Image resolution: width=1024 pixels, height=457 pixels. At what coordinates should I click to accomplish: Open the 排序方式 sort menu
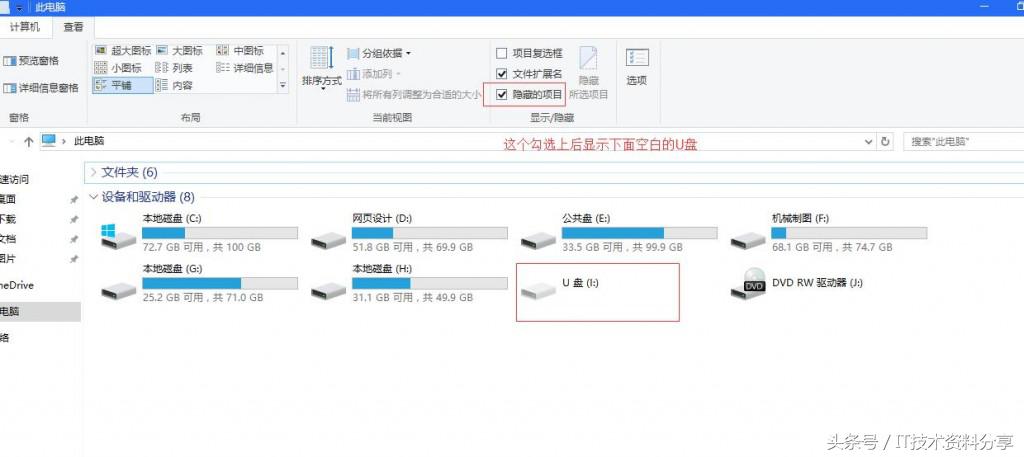tap(322, 69)
